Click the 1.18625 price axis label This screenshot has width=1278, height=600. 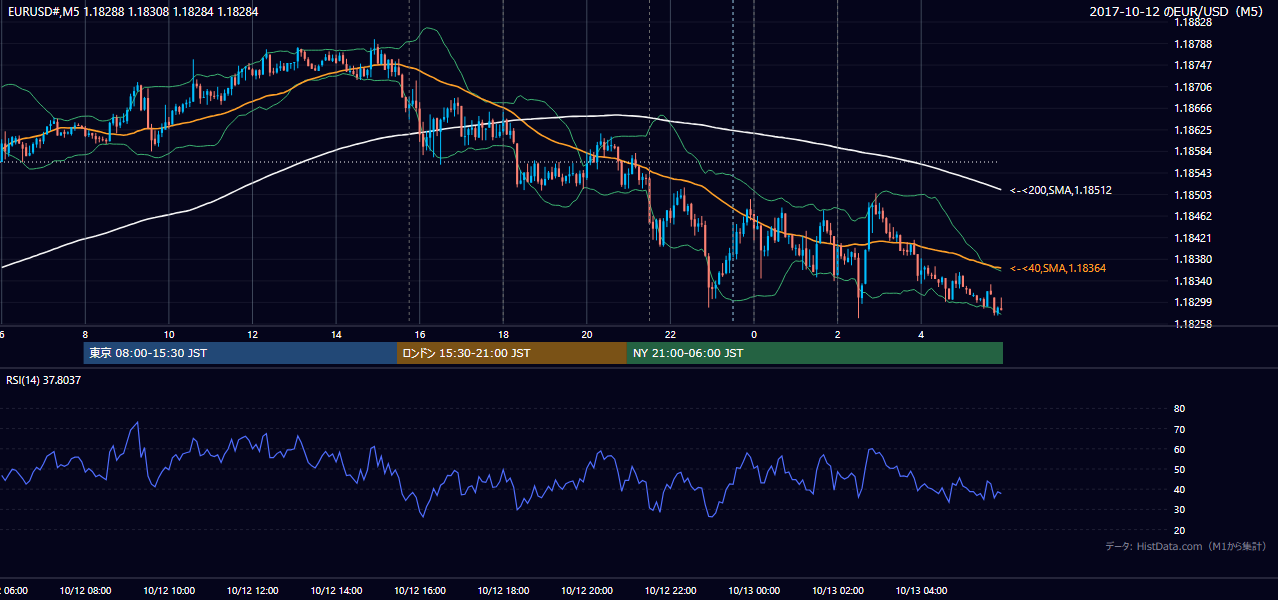point(1194,130)
